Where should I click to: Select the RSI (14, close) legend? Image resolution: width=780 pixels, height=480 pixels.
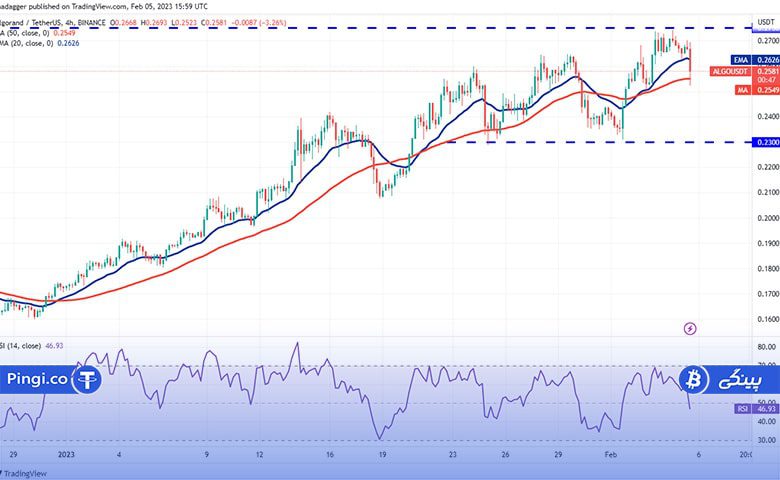pyautogui.click(x=32, y=346)
